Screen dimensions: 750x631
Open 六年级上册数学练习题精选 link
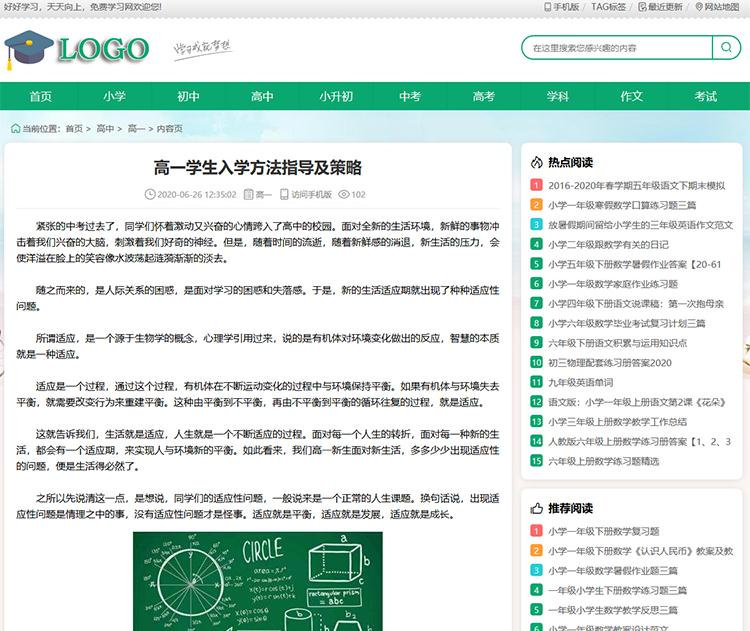pyautogui.click(x=604, y=461)
